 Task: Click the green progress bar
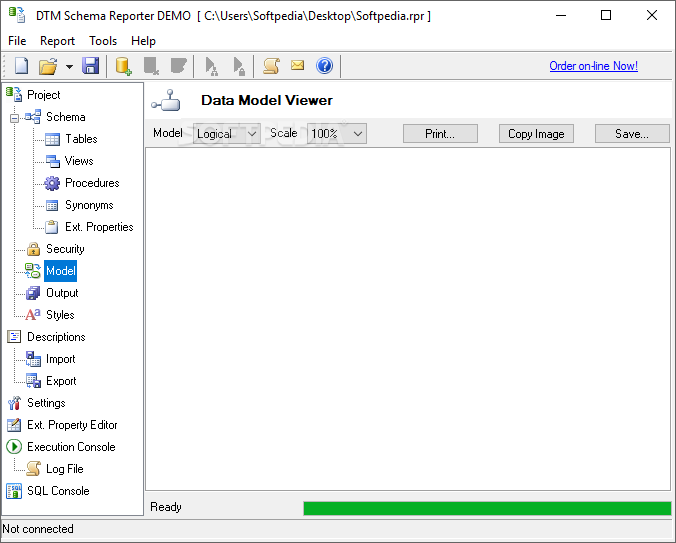pyautogui.click(x=487, y=508)
